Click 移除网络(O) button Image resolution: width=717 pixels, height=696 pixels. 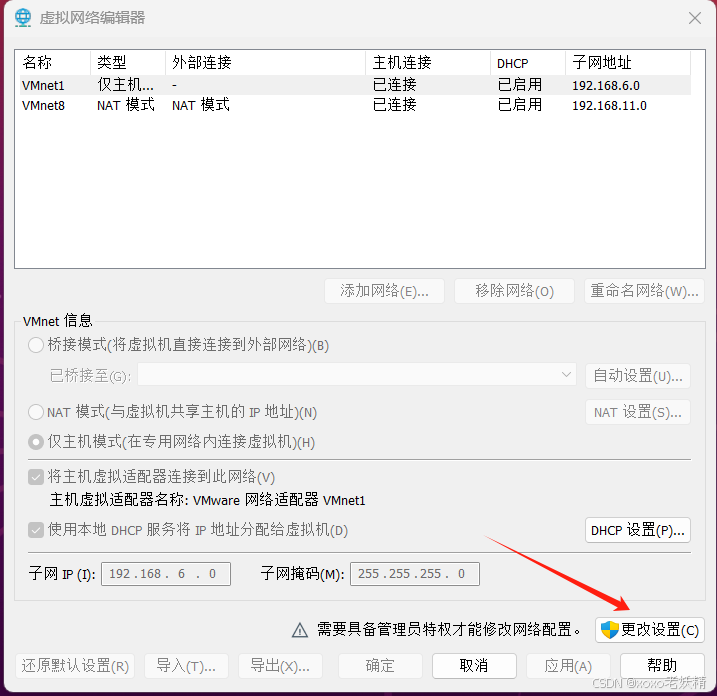tap(514, 291)
